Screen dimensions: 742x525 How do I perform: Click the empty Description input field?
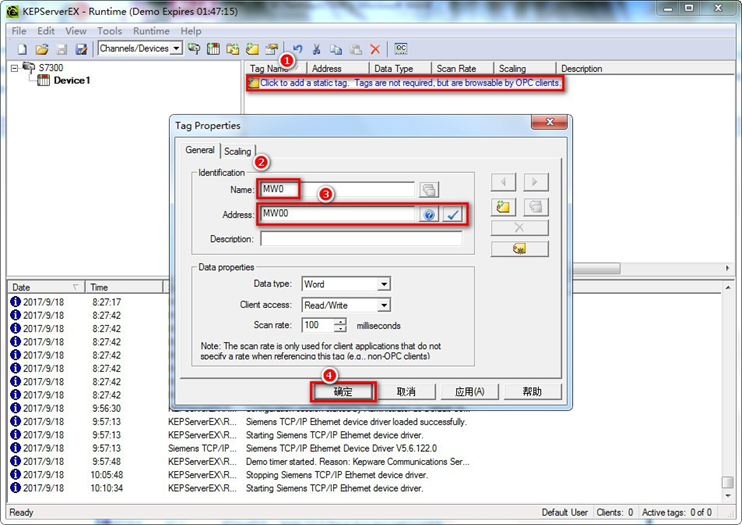[361, 239]
